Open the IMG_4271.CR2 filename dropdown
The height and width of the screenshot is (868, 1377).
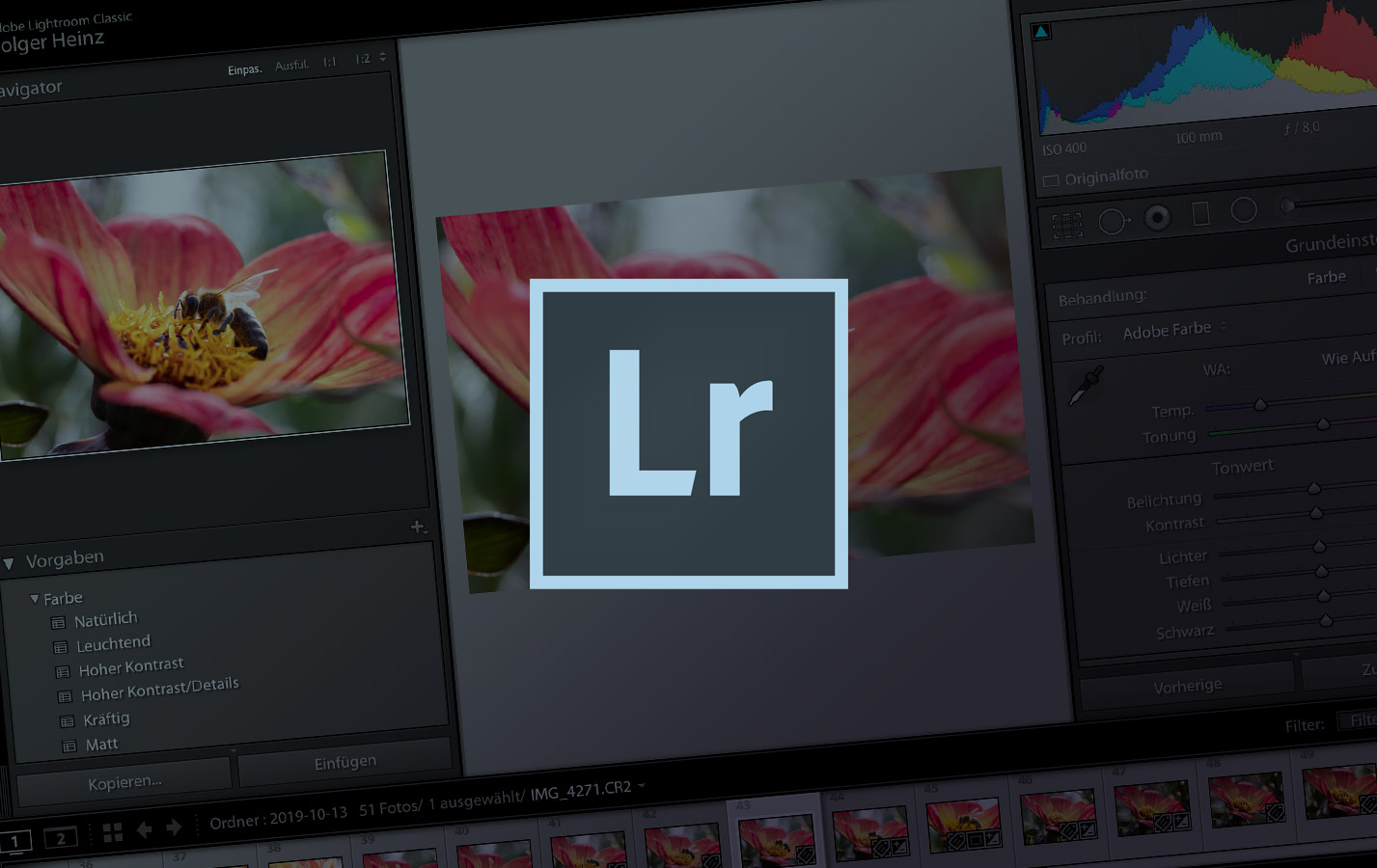642,786
